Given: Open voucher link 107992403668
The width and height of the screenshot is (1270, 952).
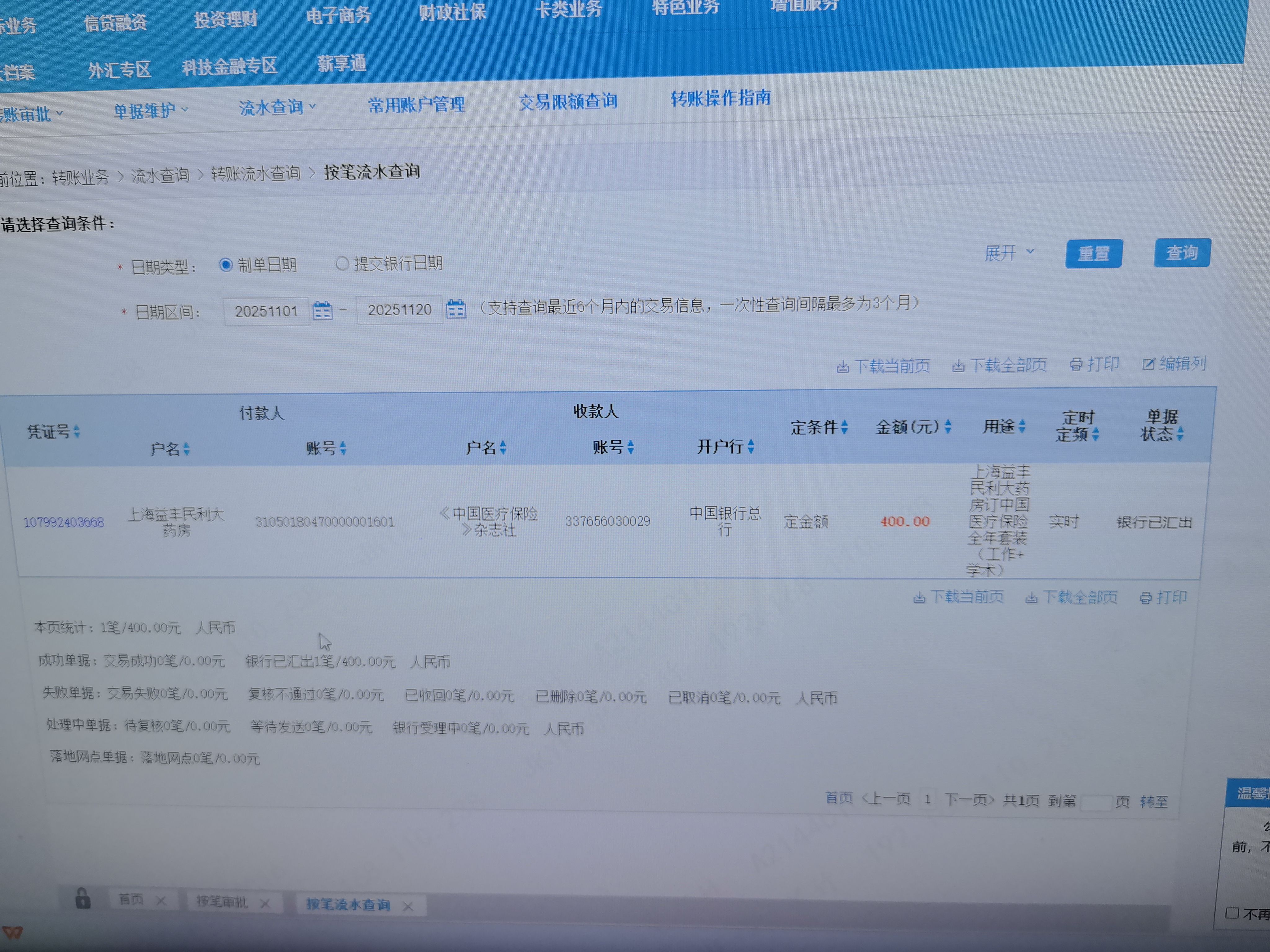Looking at the screenshot, I should 64,522.
